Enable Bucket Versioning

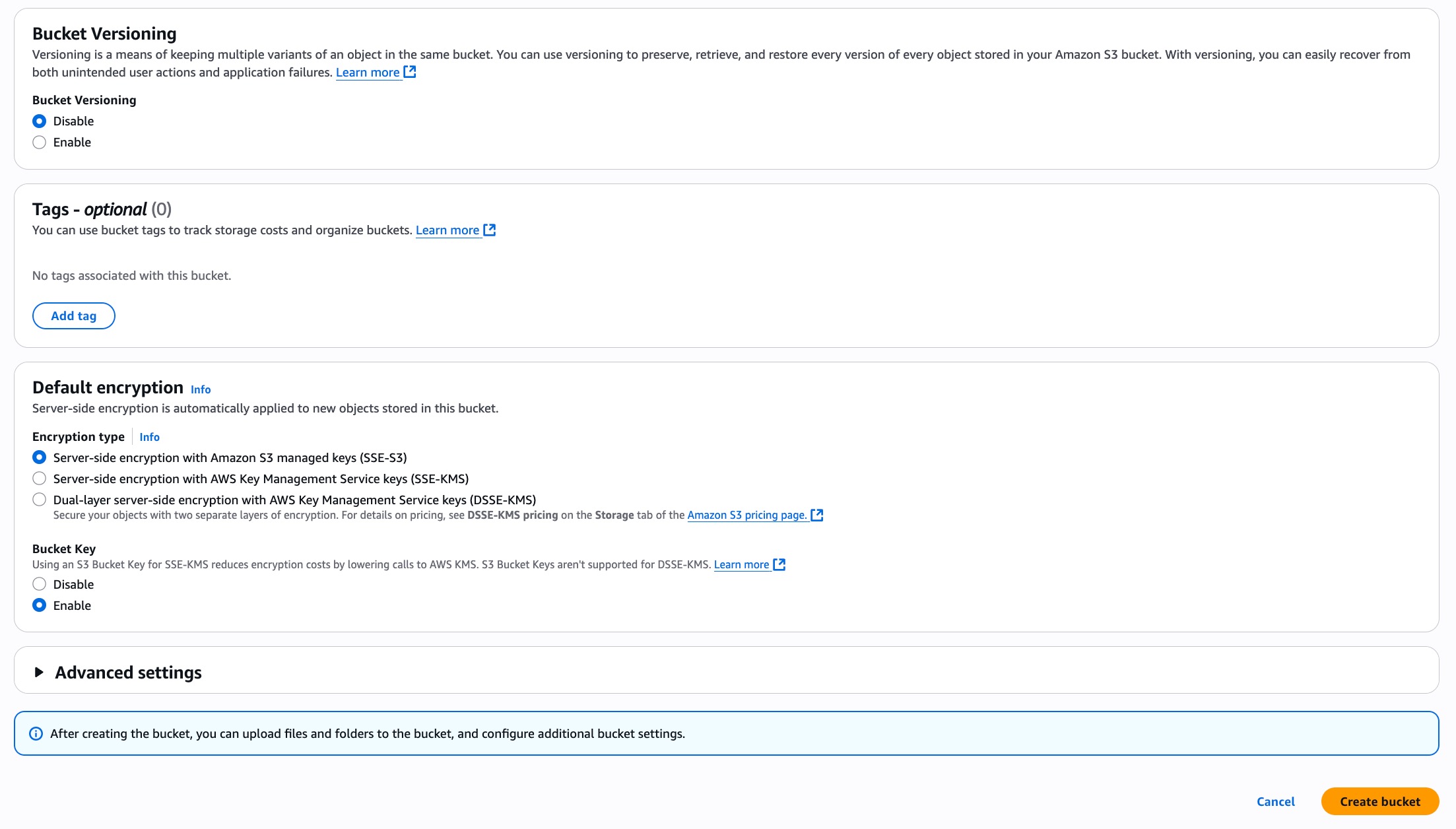(39, 142)
